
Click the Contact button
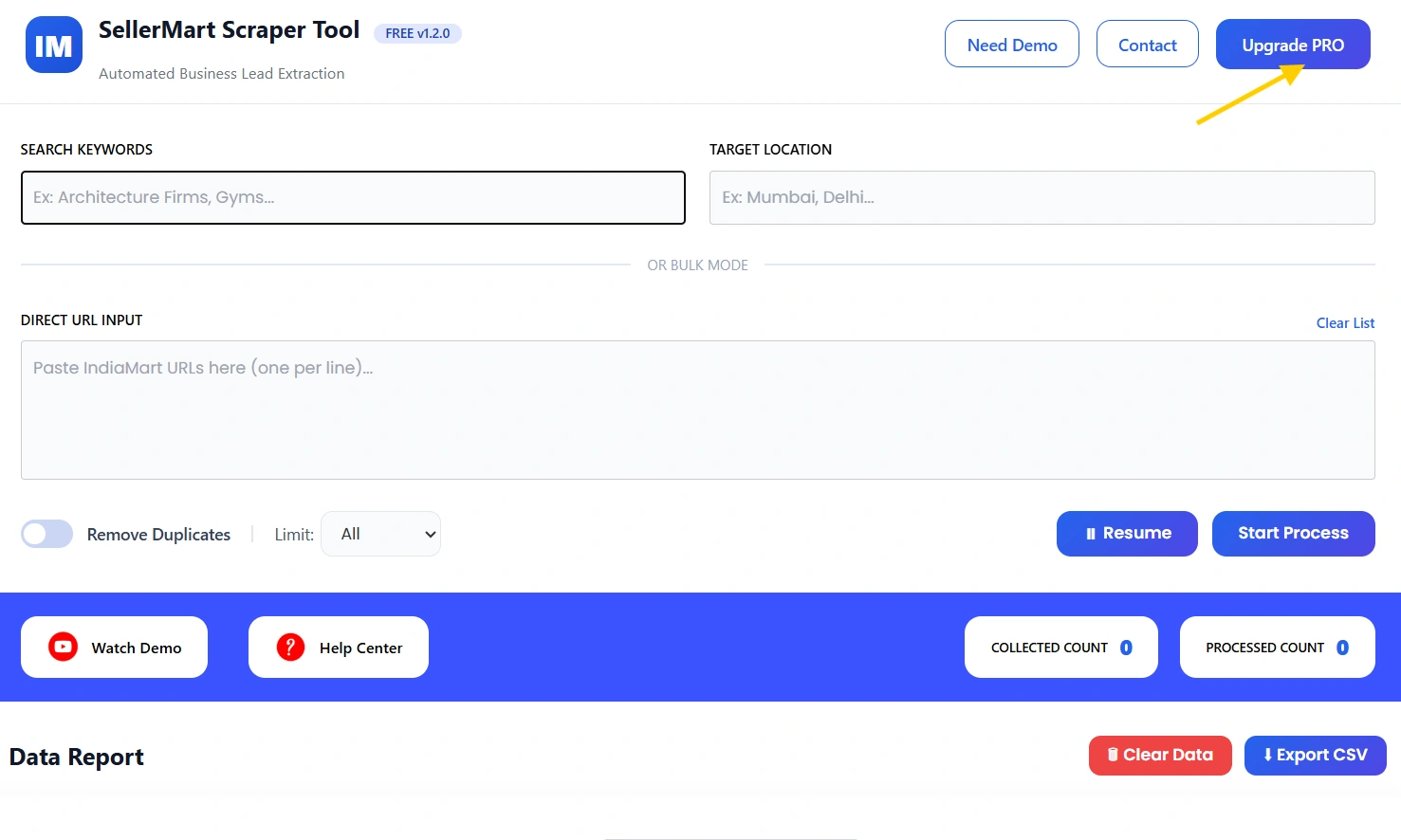[x=1148, y=45]
